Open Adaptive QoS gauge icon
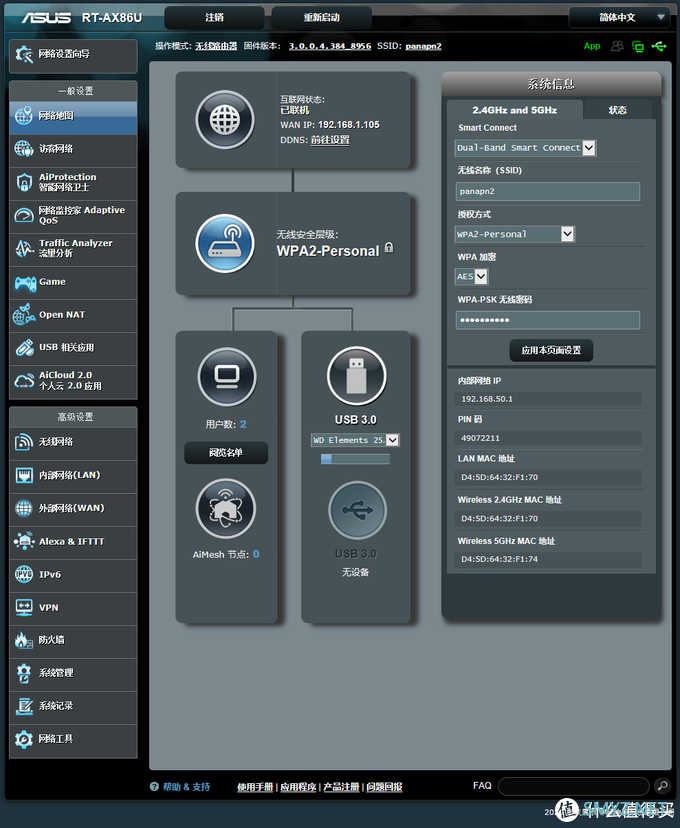 pyautogui.click(x=24, y=215)
